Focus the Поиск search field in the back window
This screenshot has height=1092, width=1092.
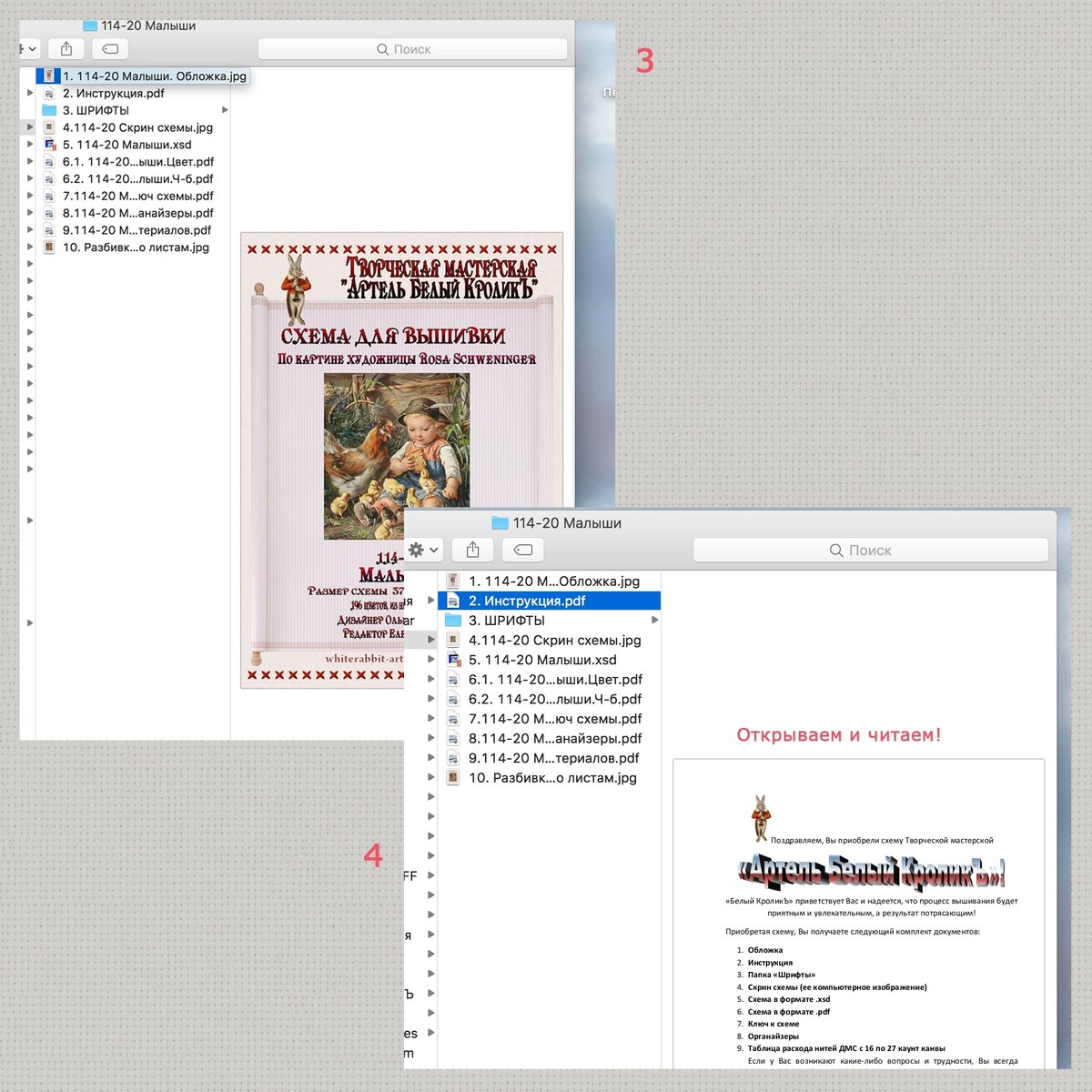(x=412, y=49)
